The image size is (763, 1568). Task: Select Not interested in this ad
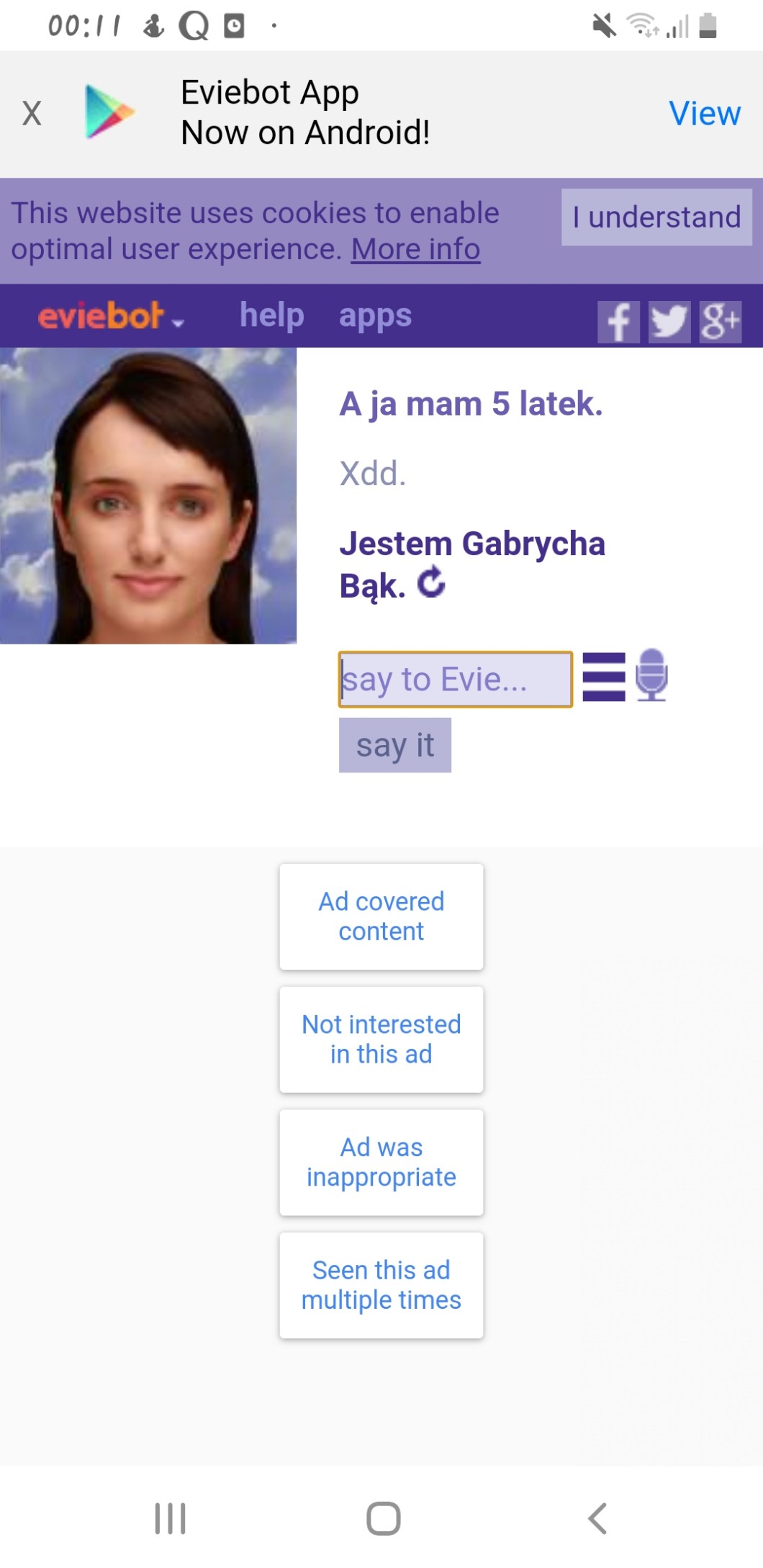point(381,1040)
